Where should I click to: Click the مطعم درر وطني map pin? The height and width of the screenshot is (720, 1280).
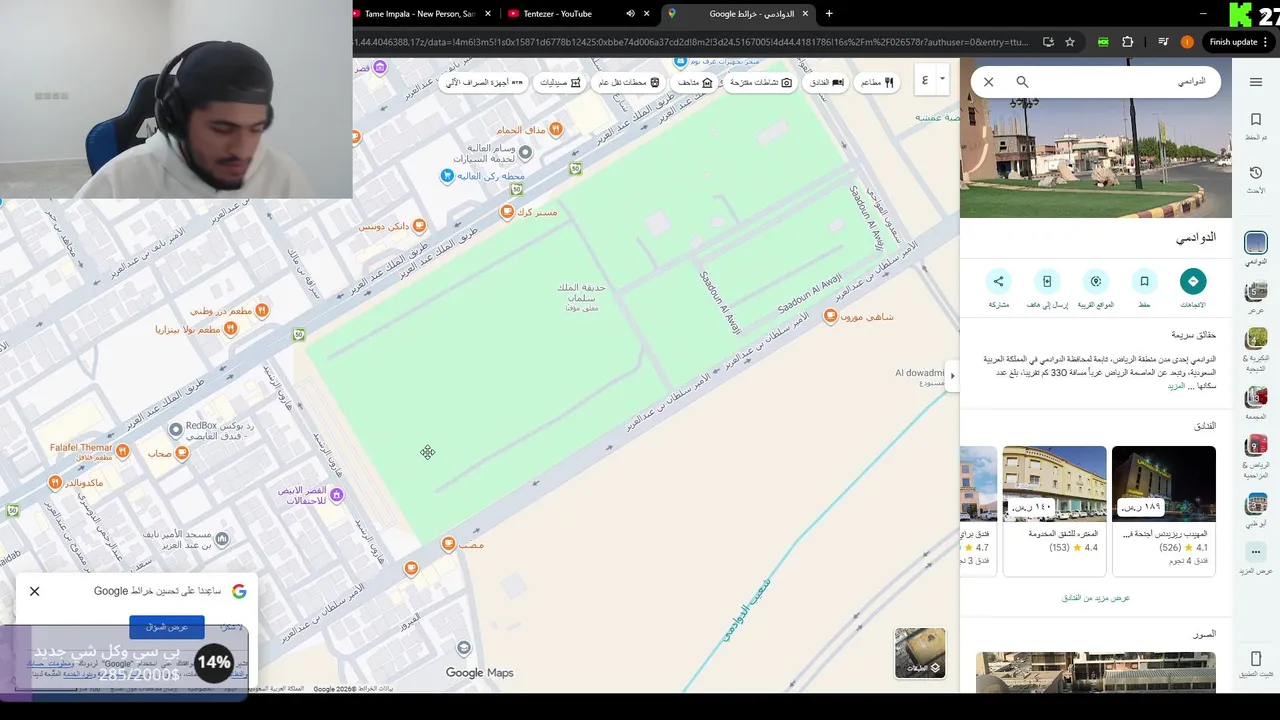pyautogui.click(x=261, y=311)
